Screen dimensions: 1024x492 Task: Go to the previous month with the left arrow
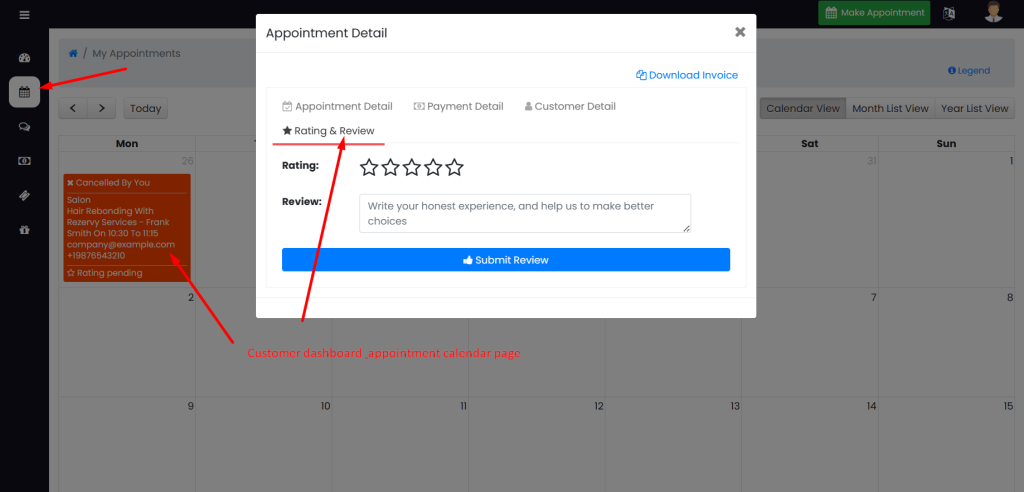pos(73,108)
